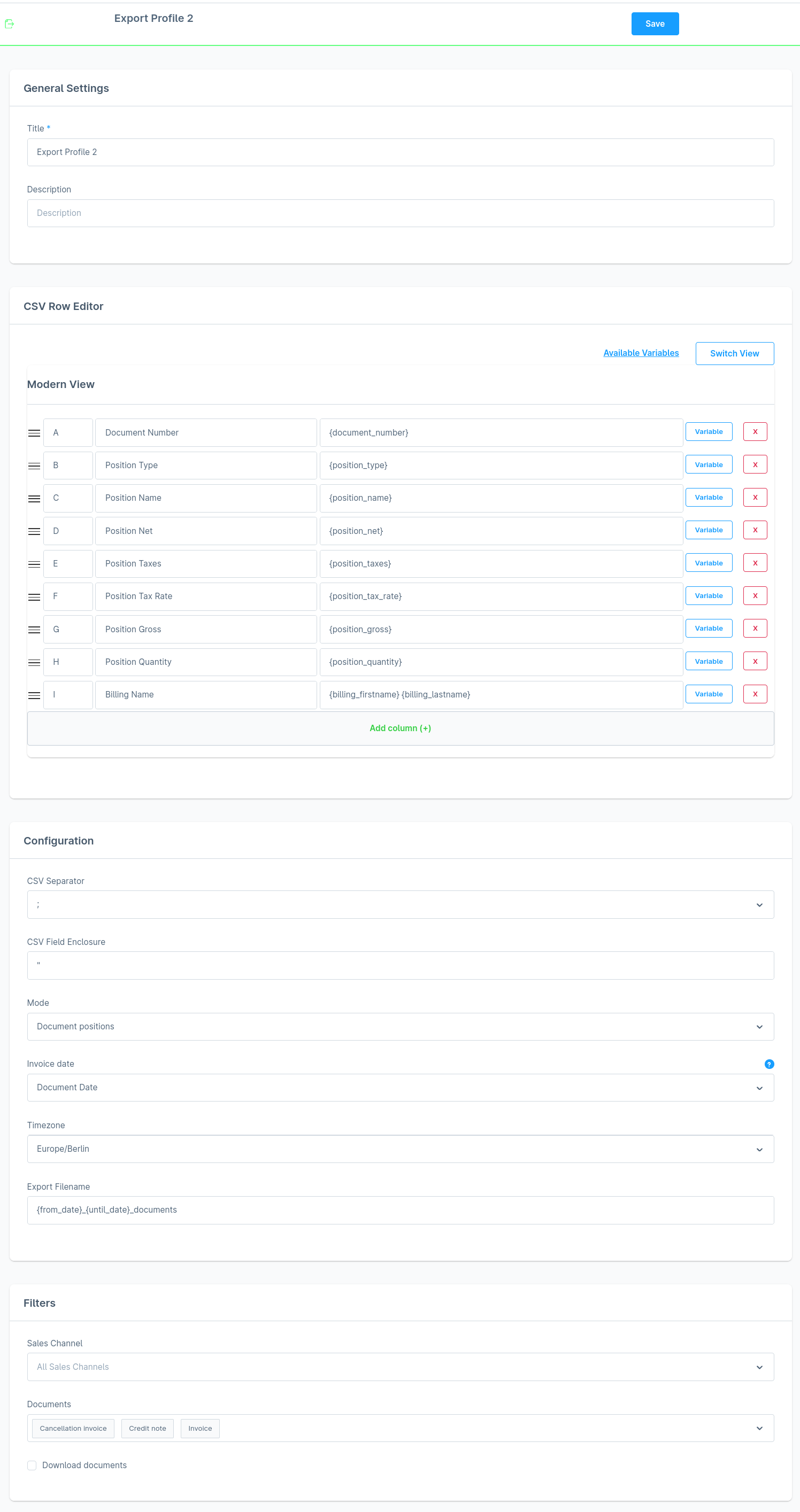Edit the billing firstname lastname value field

(x=501, y=695)
